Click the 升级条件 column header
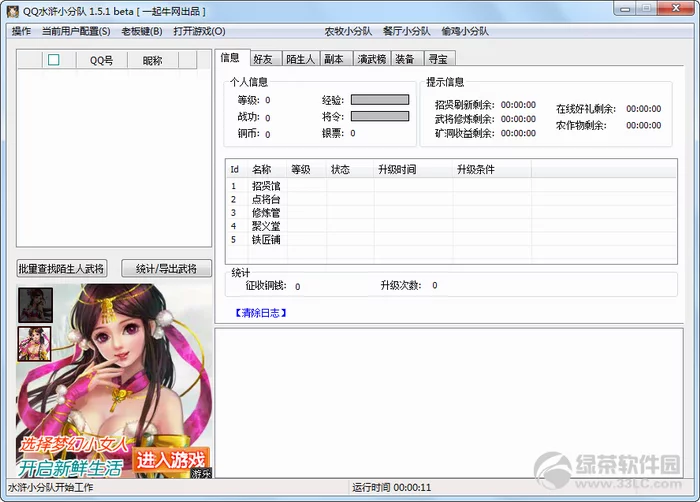The image size is (700, 502). (492, 169)
